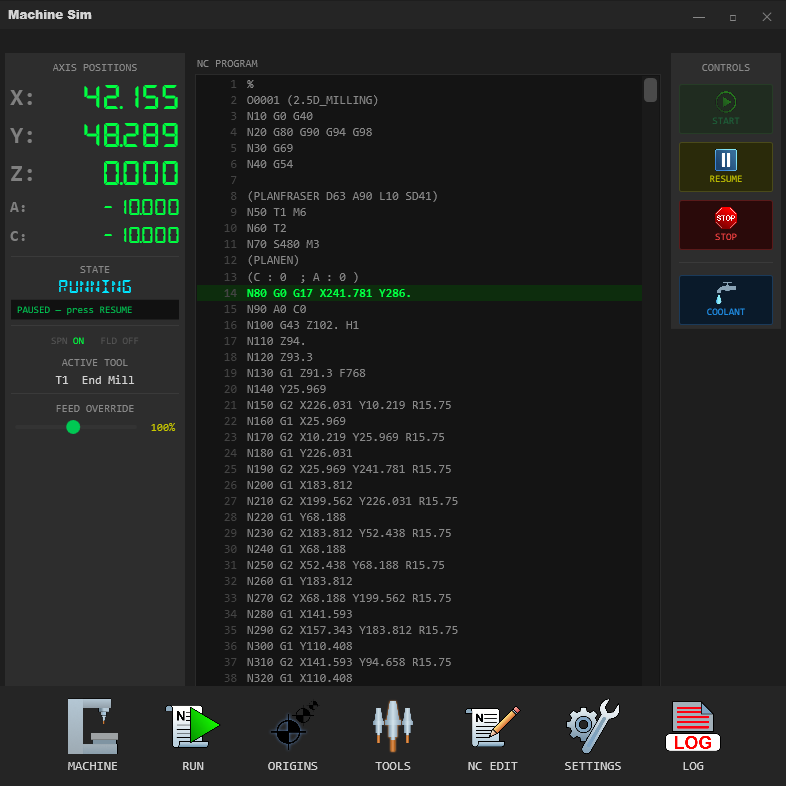Click the NC program scrollbar thumb
This screenshot has width=786, height=786.
pos(650,90)
